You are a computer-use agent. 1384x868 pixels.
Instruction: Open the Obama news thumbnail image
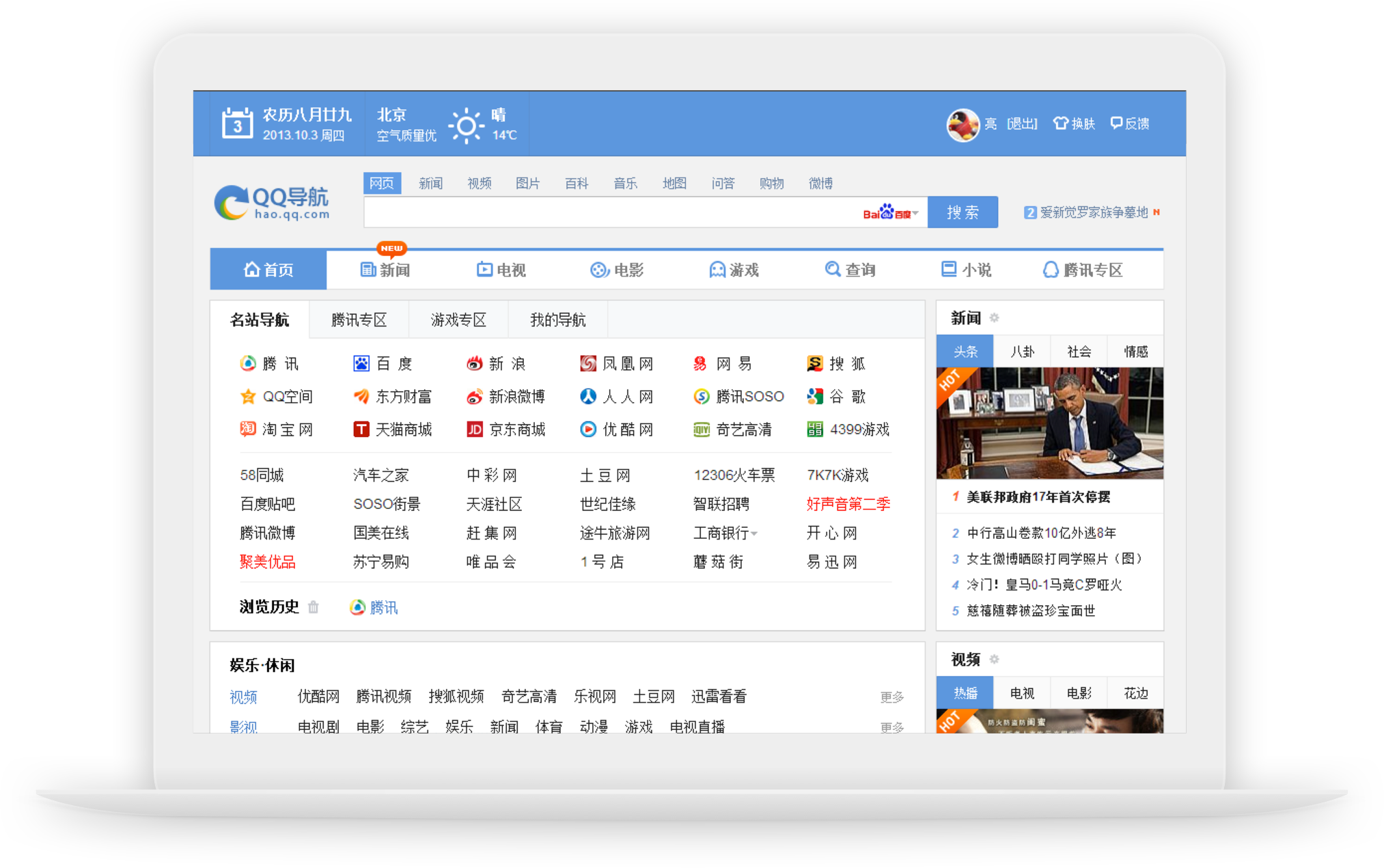[1049, 423]
